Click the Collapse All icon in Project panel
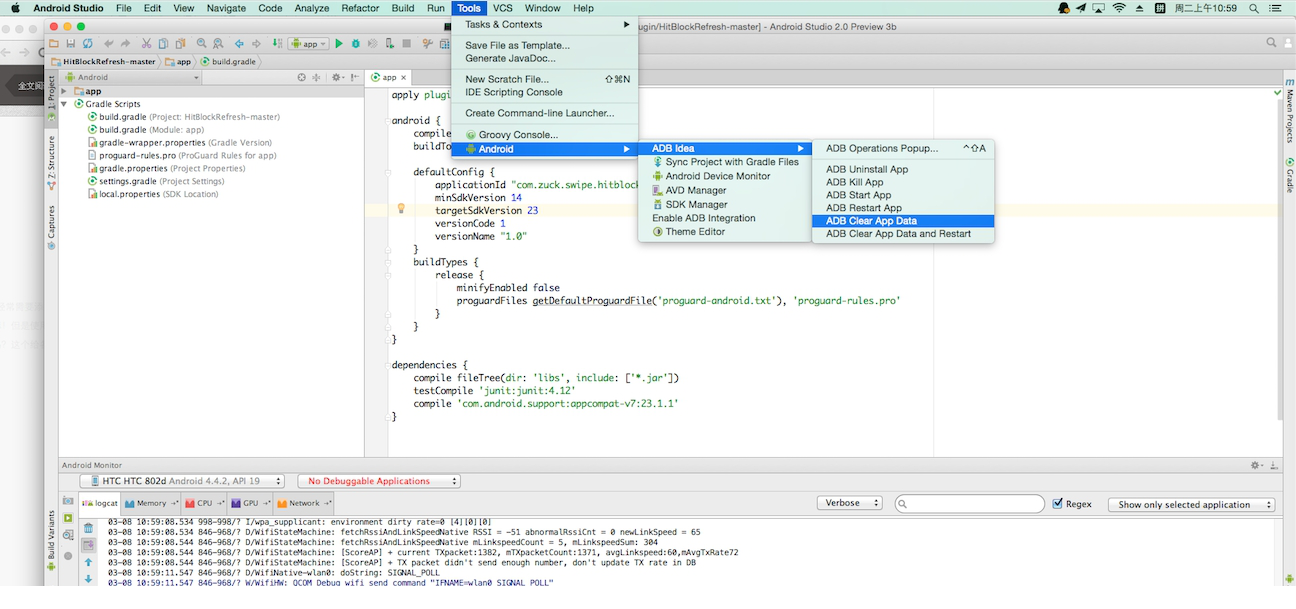 [316, 77]
